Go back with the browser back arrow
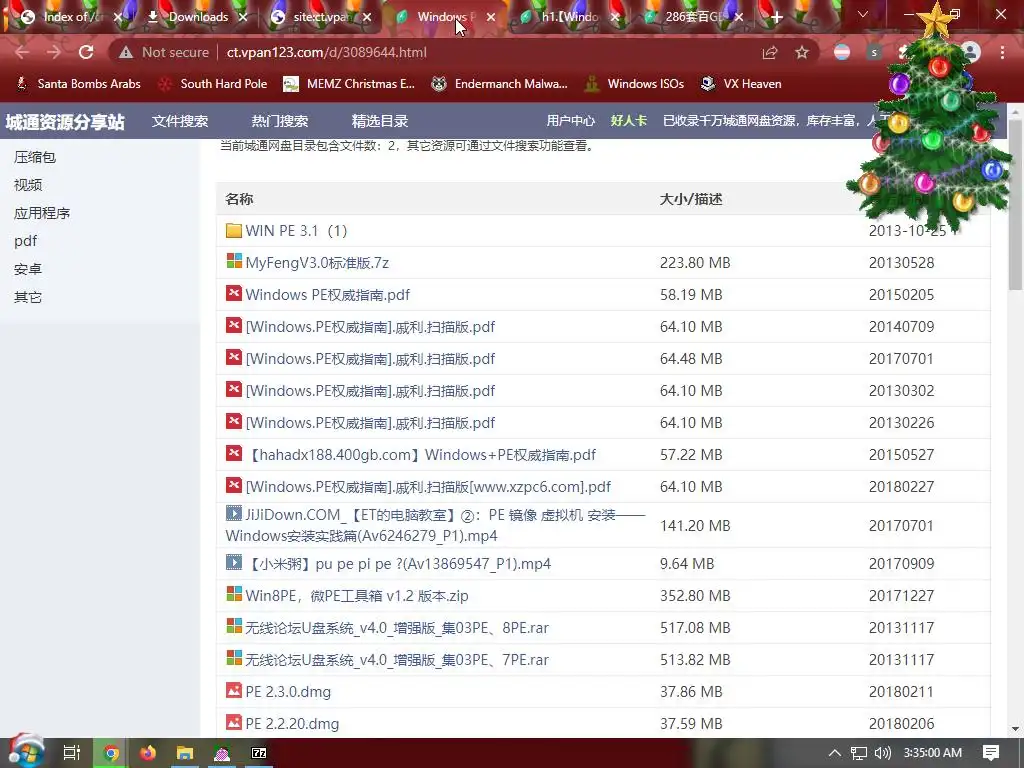Viewport: 1024px width, 768px height. (x=22, y=52)
